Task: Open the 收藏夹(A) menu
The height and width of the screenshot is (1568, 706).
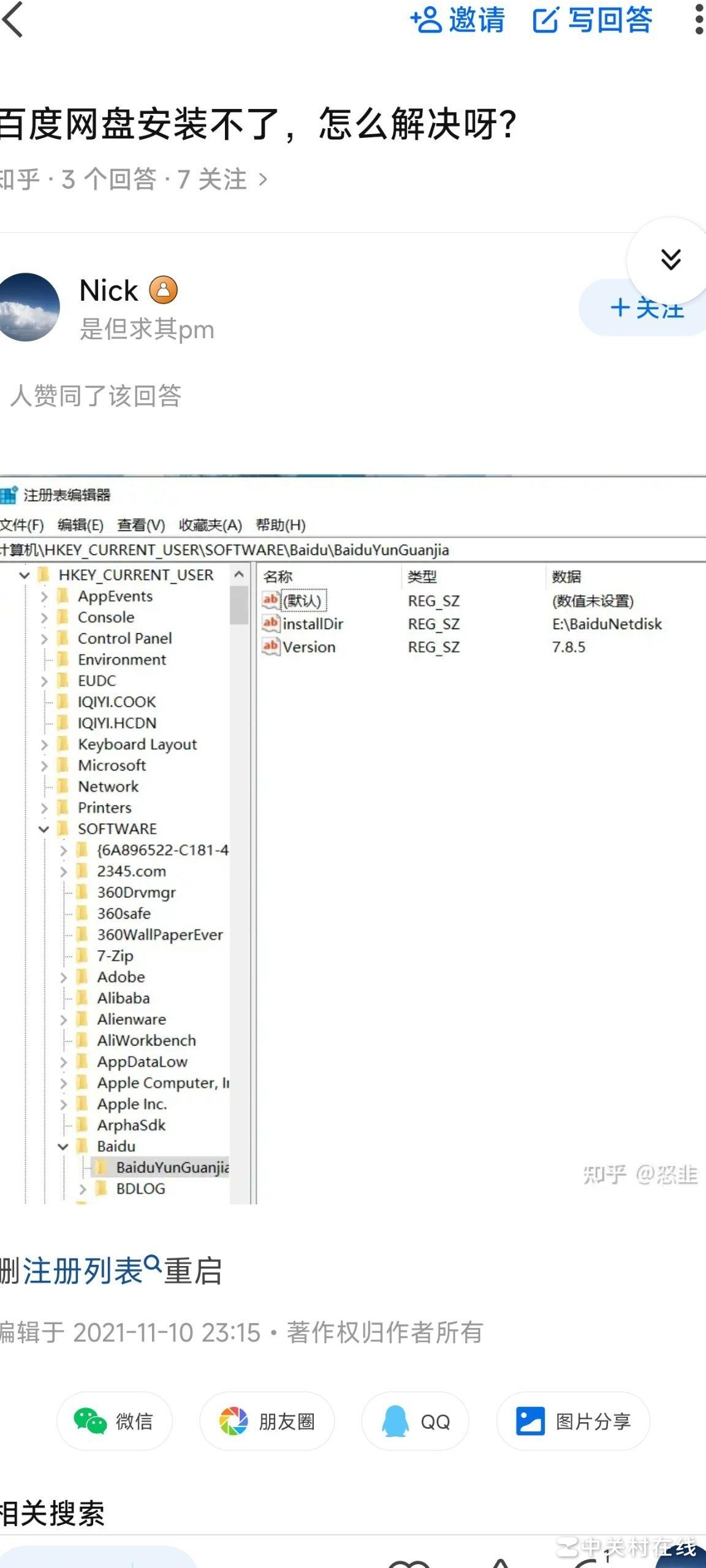Action: click(x=210, y=525)
